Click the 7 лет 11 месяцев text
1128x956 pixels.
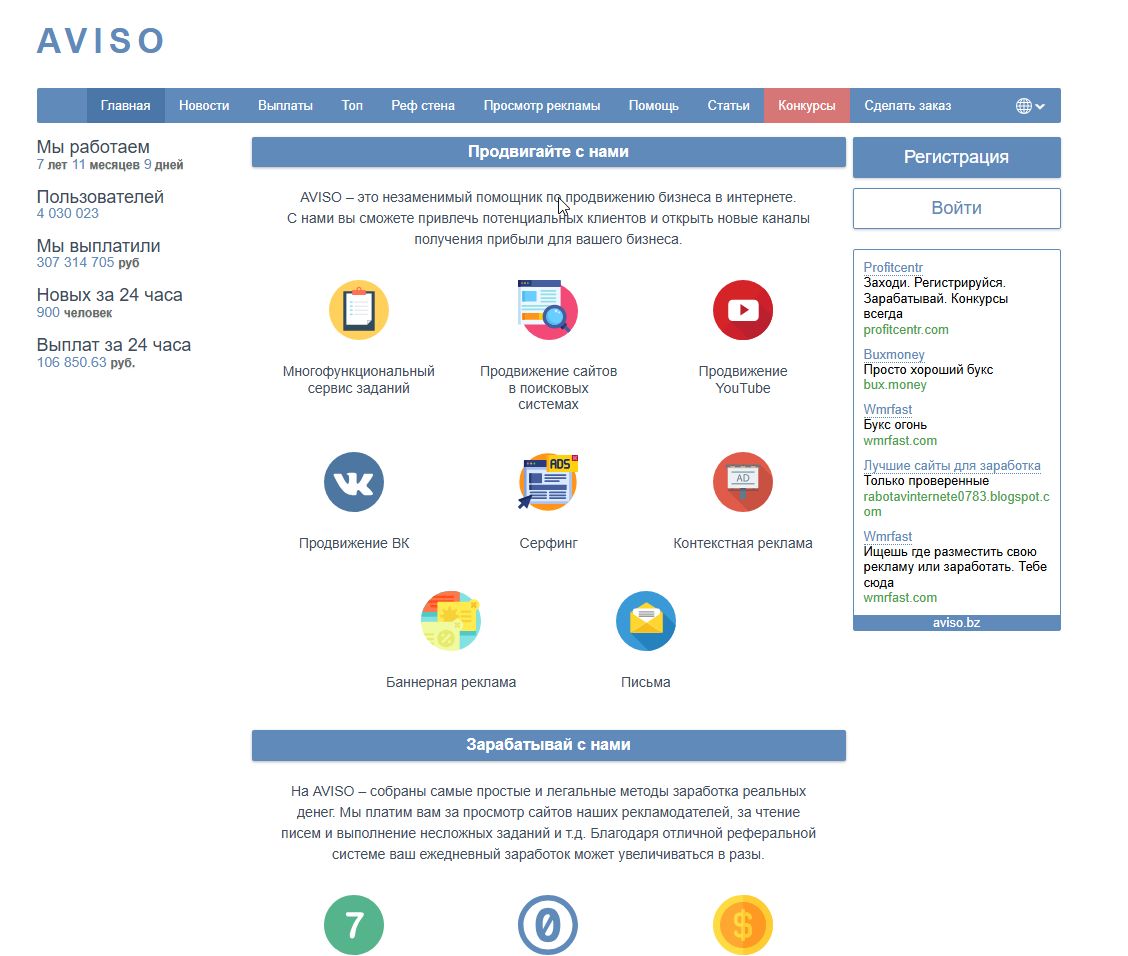point(87,165)
